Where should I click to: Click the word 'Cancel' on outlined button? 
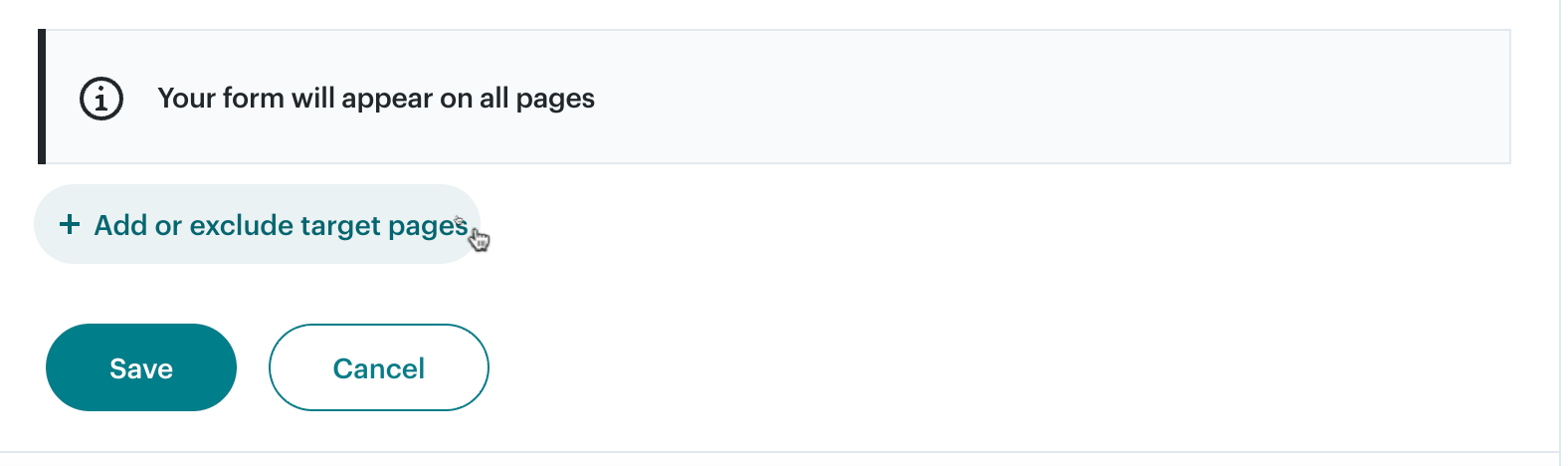[378, 368]
